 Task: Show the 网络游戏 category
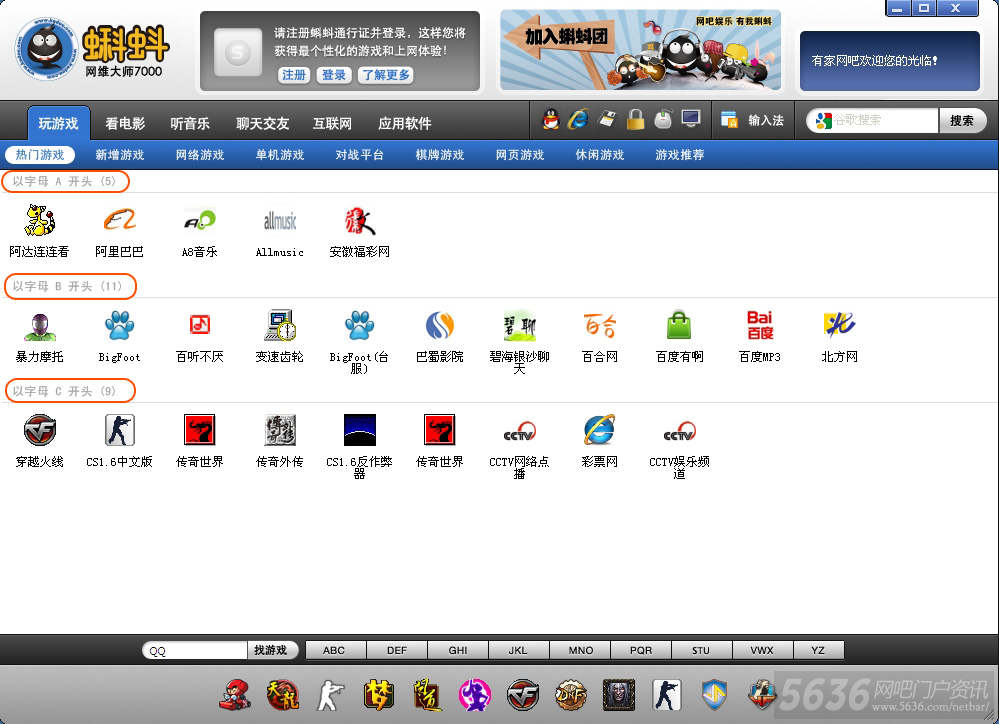[x=200, y=155]
